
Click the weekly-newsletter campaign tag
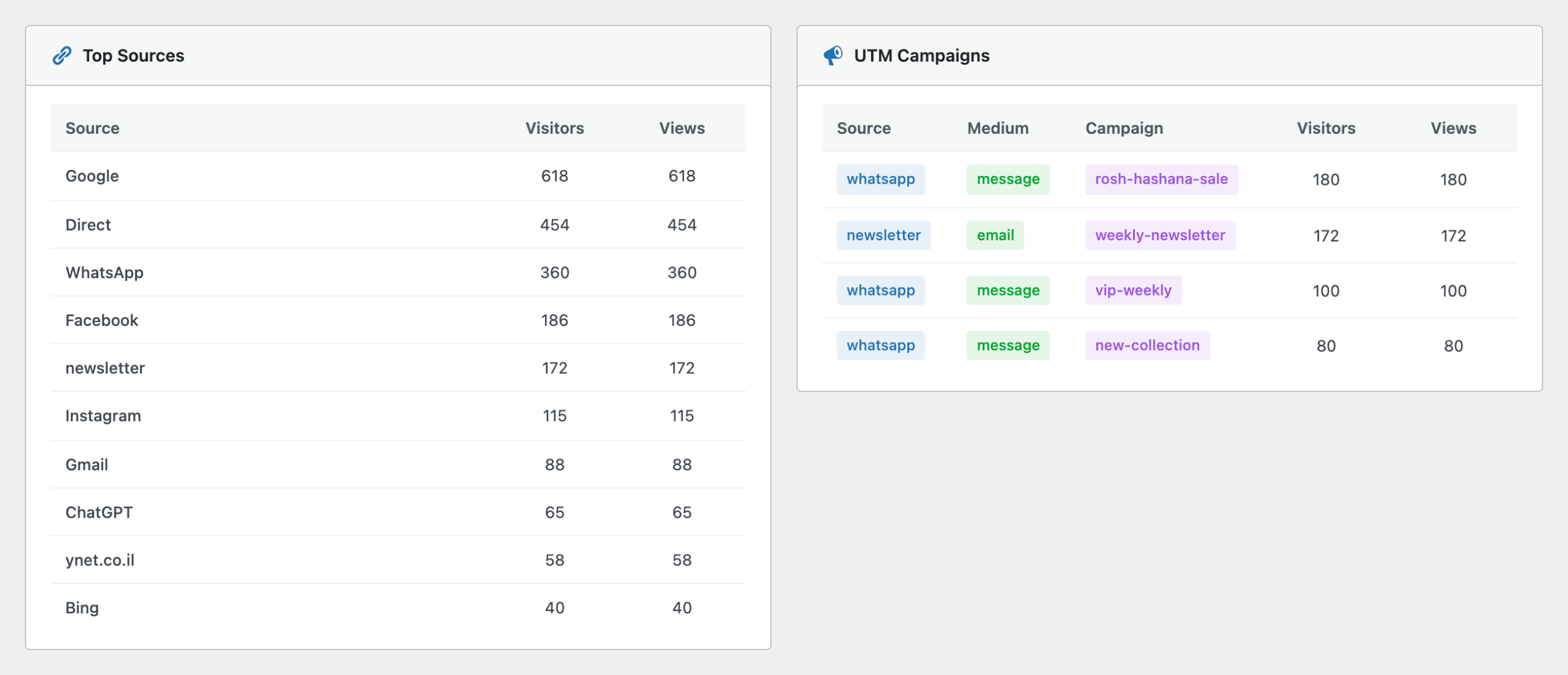tap(1160, 235)
